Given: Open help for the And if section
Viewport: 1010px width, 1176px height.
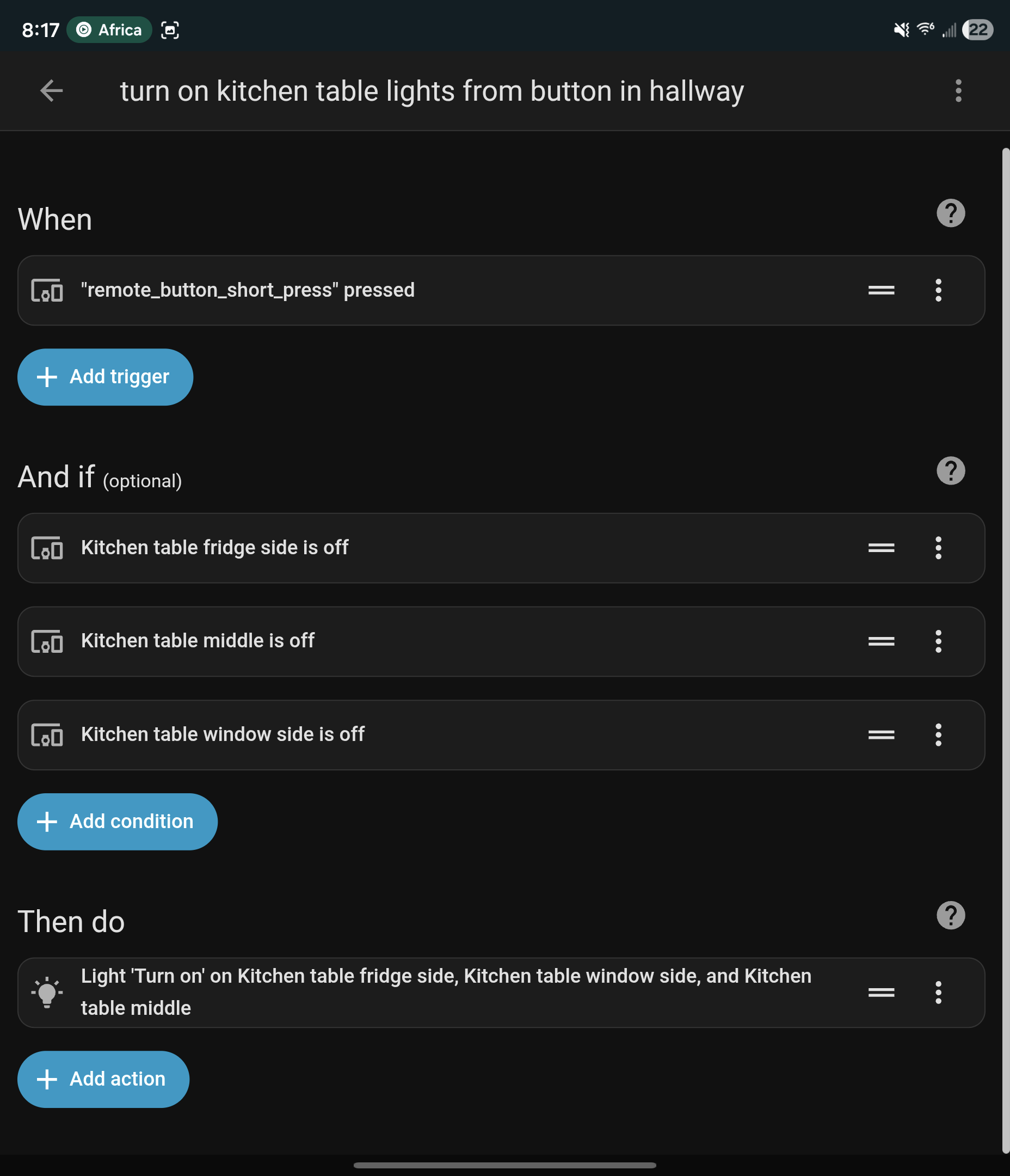Looking at the screenshot, I should pyautogui.click(x=951, y=470).
